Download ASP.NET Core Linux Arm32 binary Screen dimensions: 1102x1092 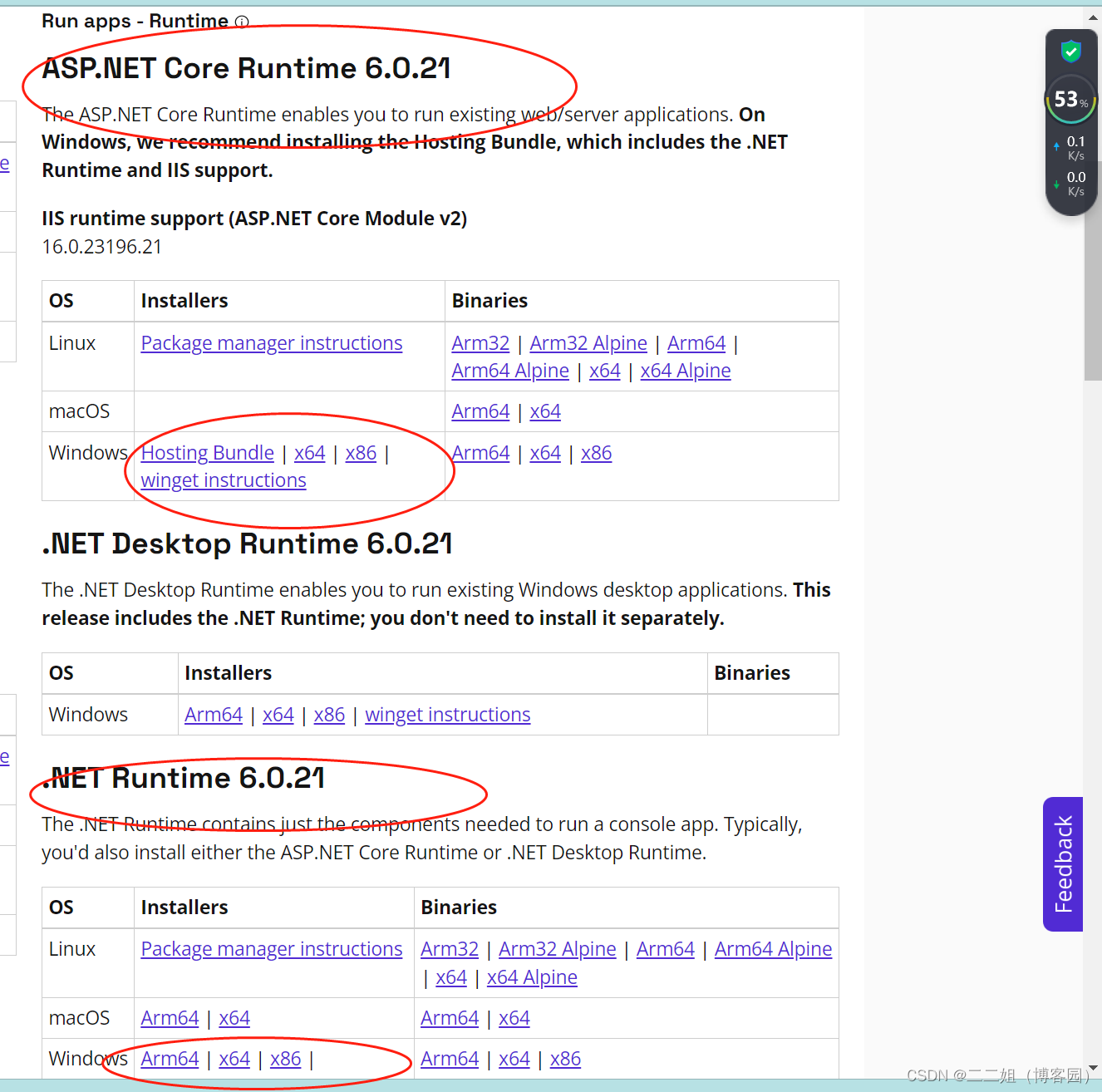(x=480, y=343)
